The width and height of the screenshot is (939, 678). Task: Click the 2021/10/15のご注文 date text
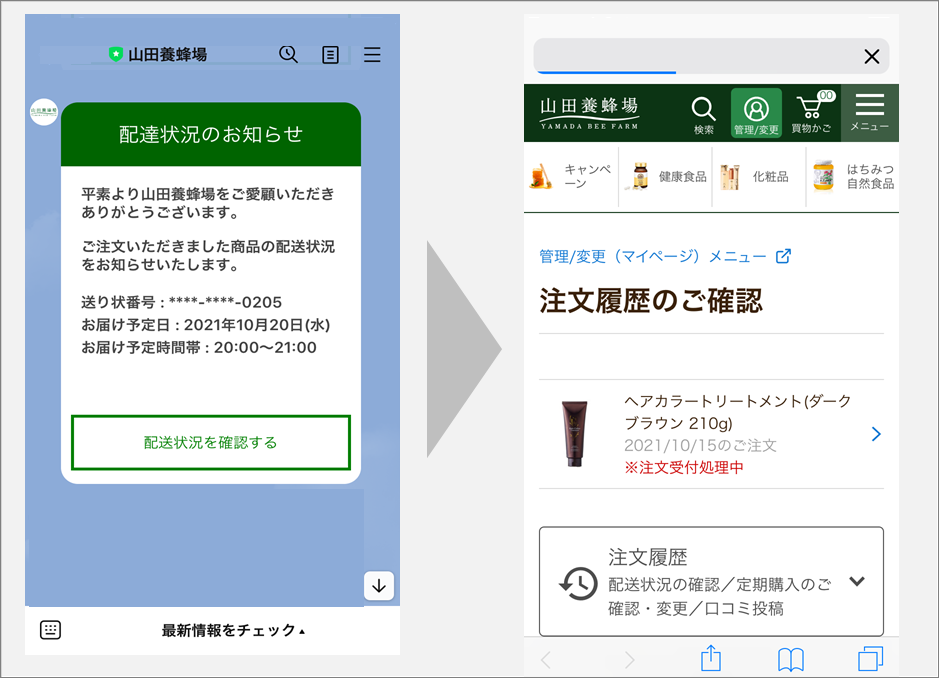[x=700, y=445]
